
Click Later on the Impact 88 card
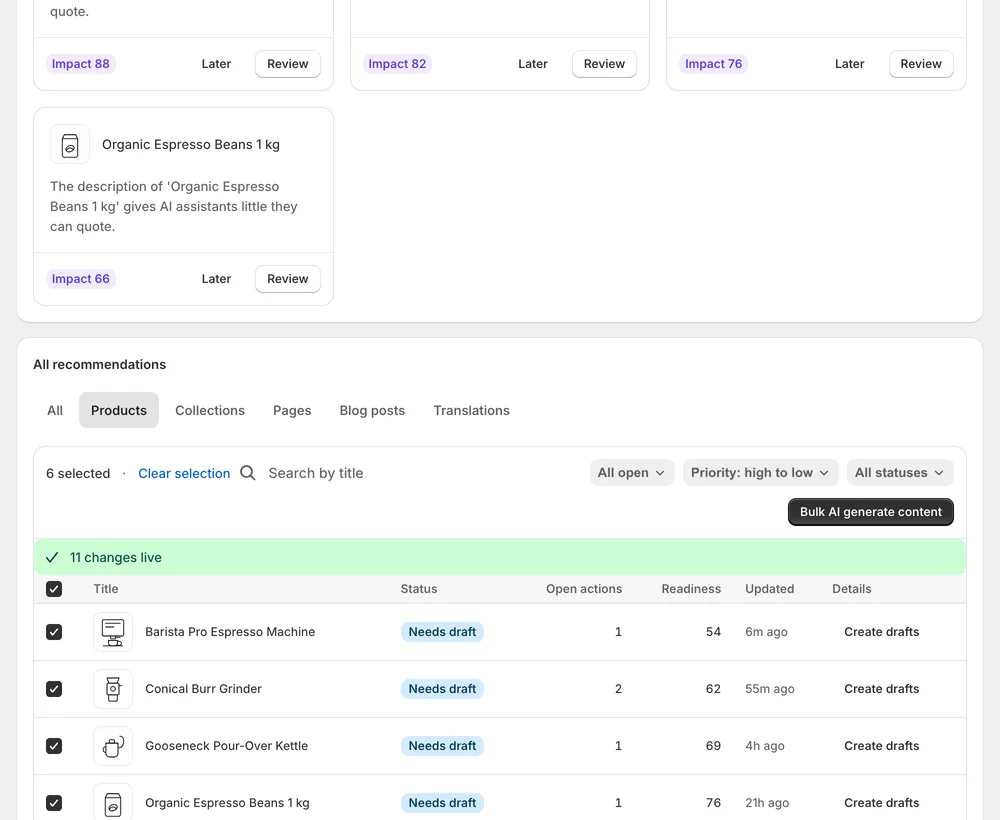coord(216,64)
